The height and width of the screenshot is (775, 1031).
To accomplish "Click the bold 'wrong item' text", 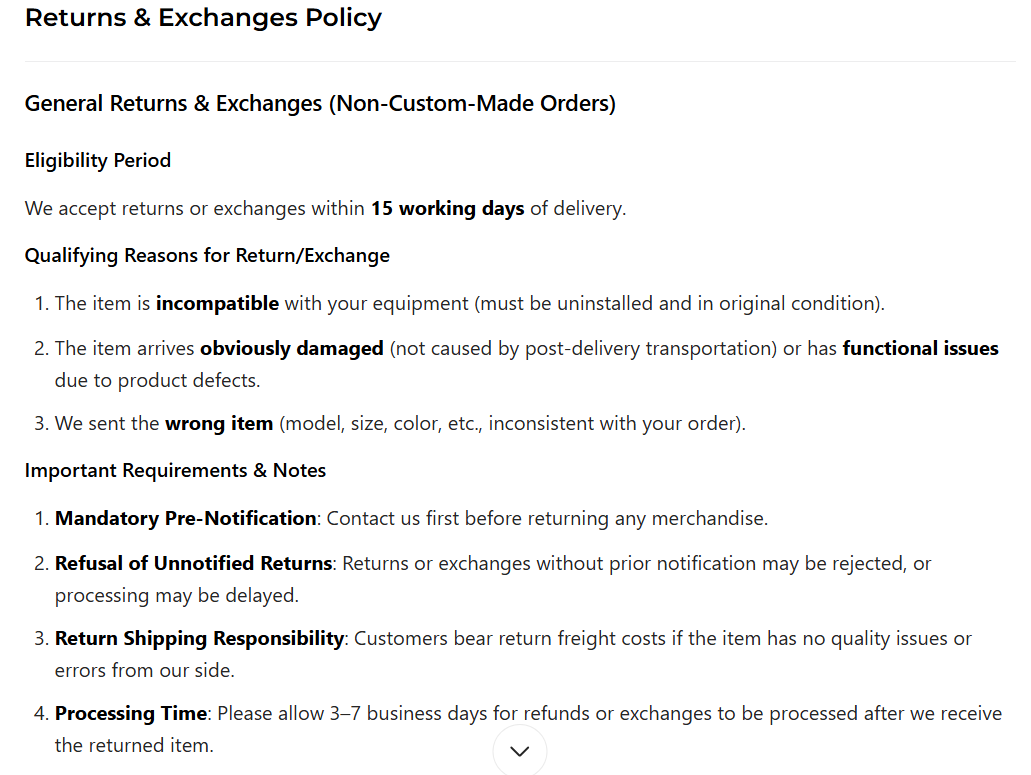I will click(219, 423).
